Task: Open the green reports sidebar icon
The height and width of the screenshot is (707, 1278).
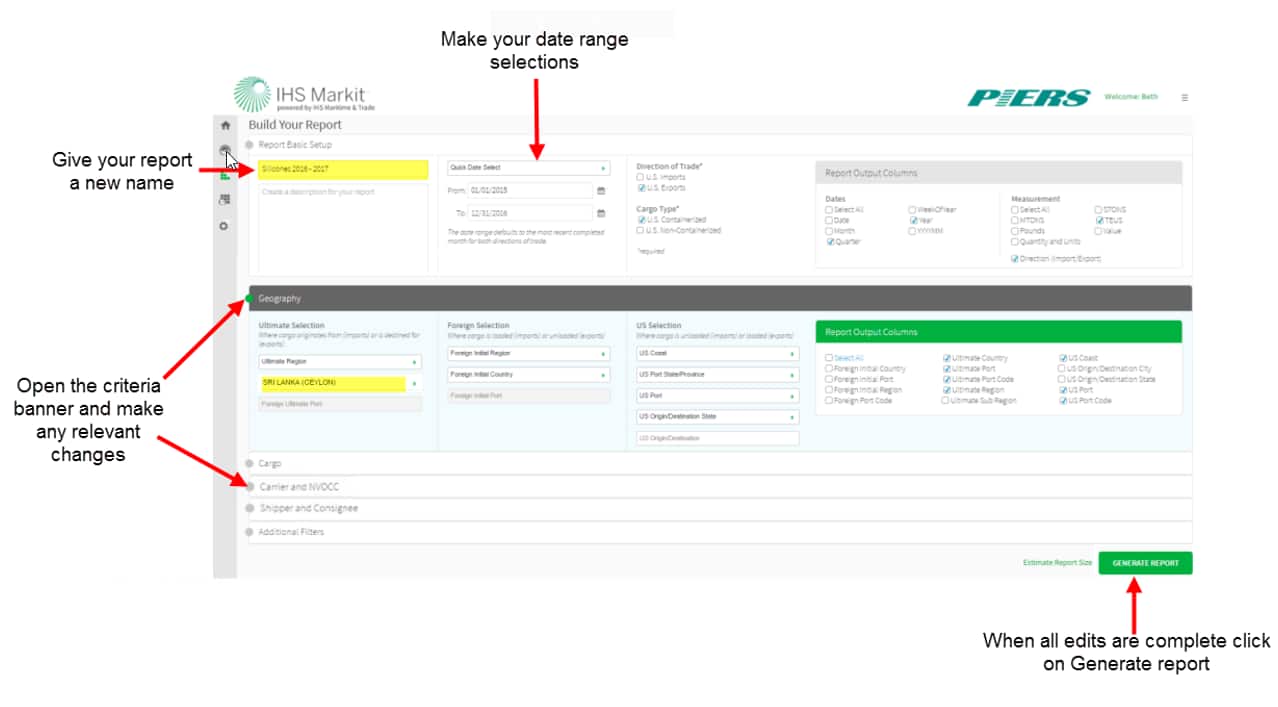Action: [x=225, y=175]
